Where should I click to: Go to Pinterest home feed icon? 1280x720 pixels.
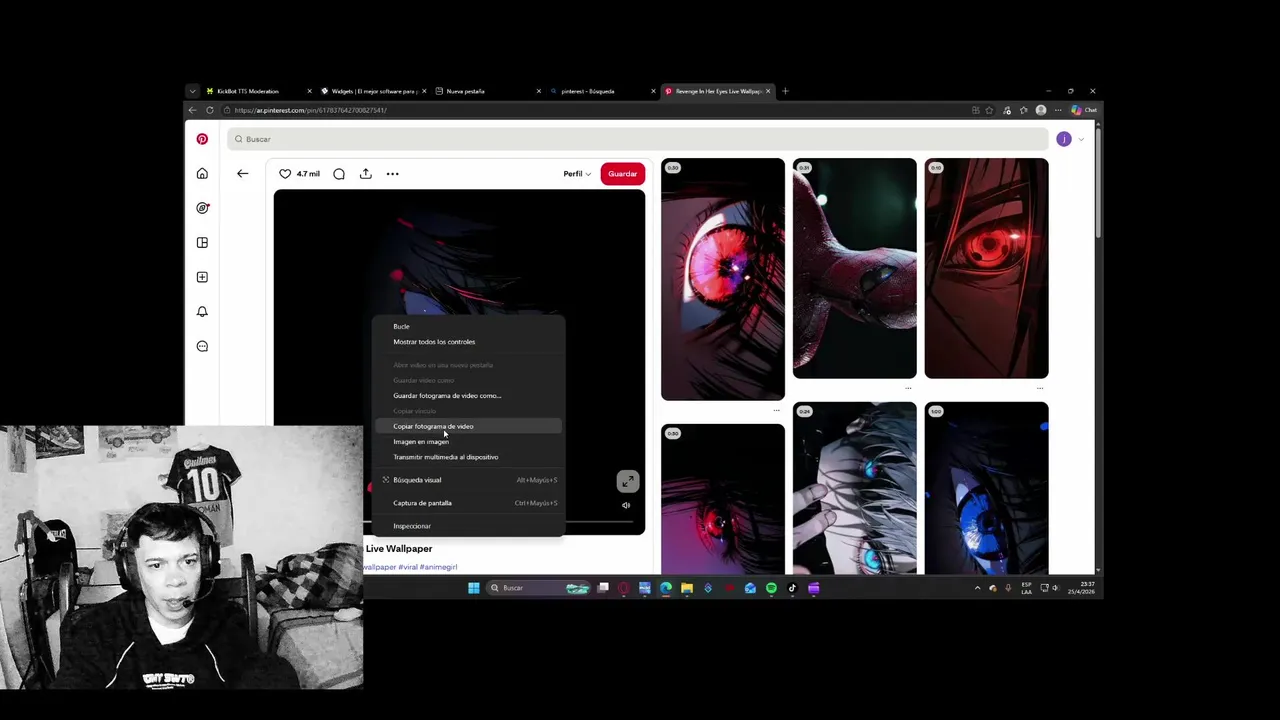click(202, 174)
